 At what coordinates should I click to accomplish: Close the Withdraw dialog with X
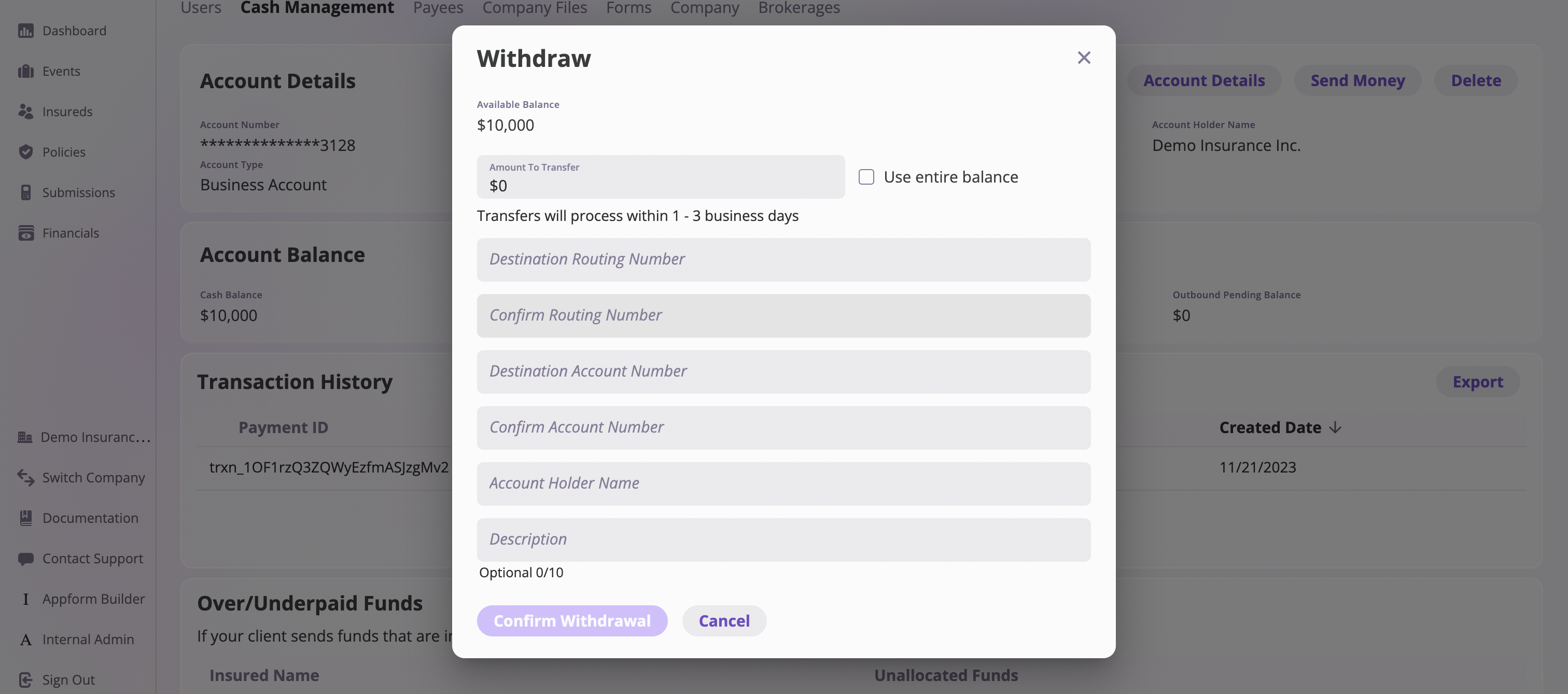(x=1084, y=58)
